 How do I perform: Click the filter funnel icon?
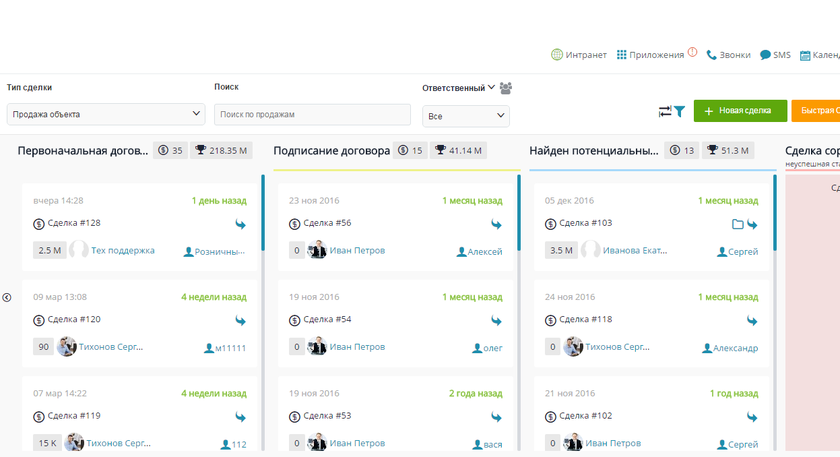680,112
